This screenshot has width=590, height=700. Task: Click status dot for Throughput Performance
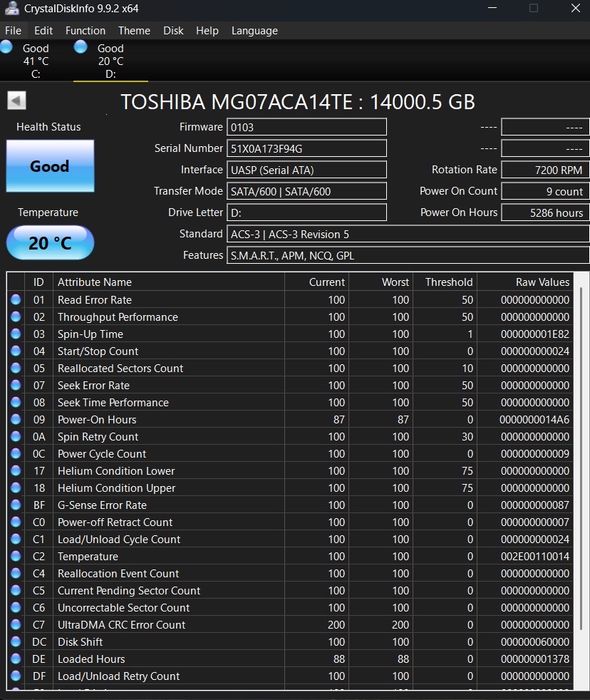tap(16, 317)
